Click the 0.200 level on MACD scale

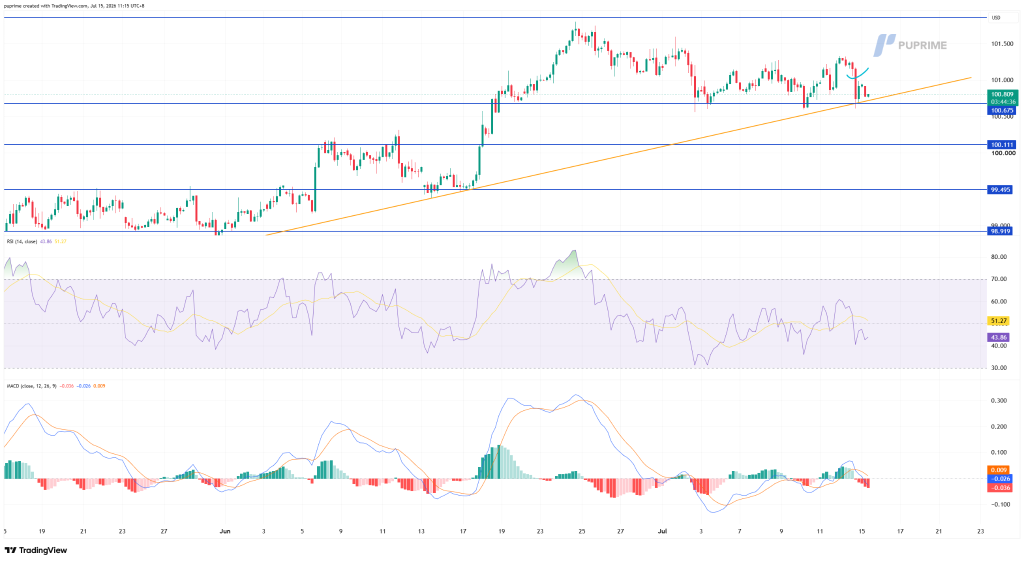click(999, 427)
